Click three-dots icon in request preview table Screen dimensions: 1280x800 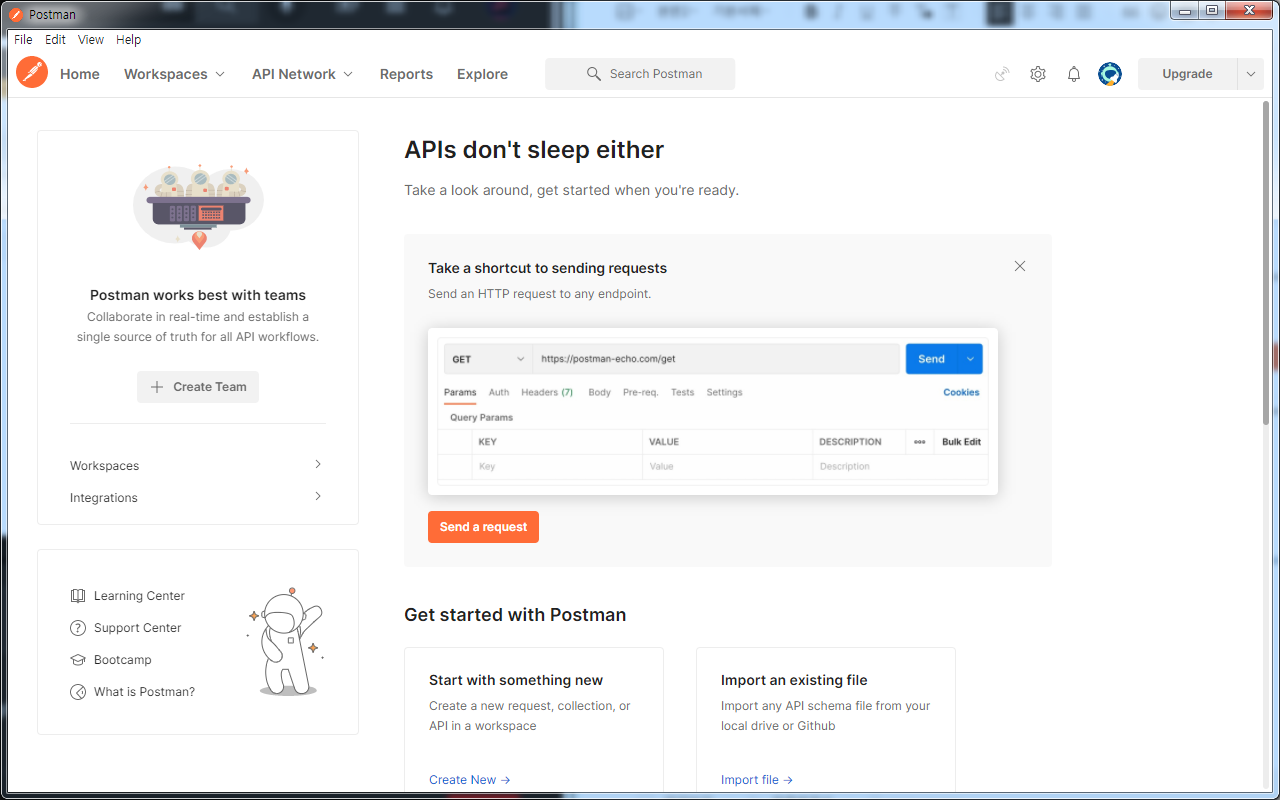click(920, 442)
